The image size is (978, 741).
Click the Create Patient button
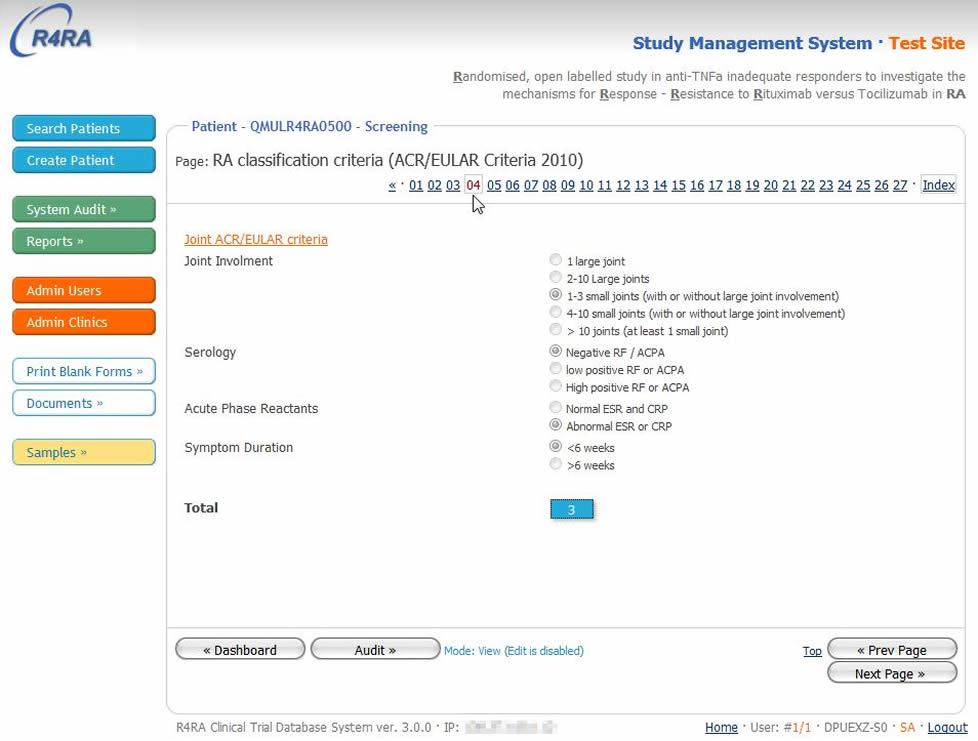[x=84, y=160]
